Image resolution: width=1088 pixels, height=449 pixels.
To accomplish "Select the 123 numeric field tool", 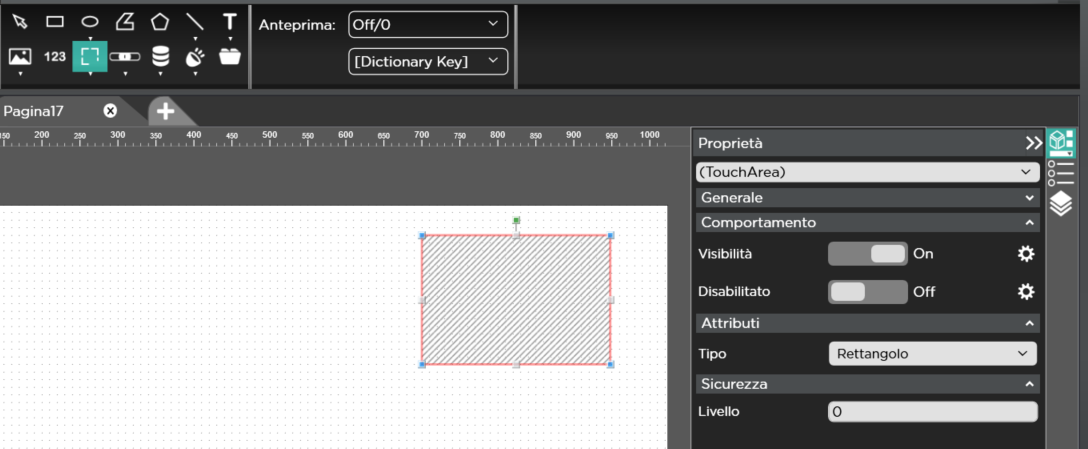I will coord(55,57).
